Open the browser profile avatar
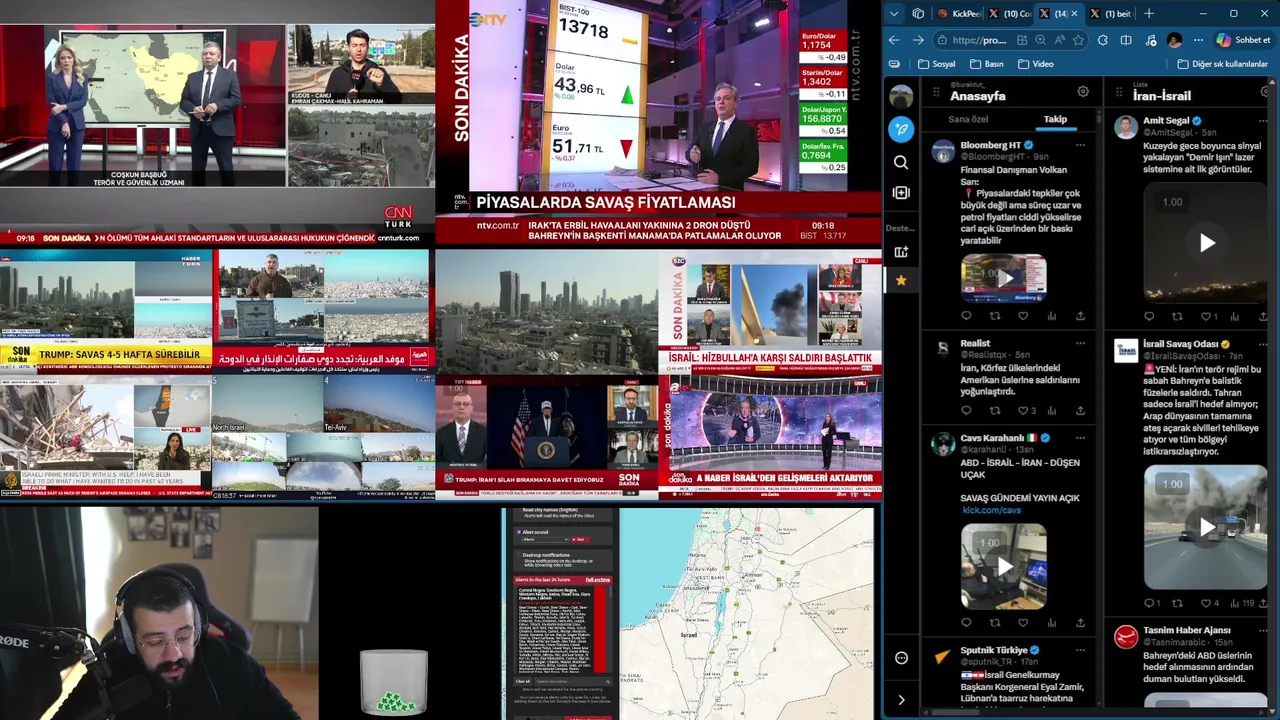The height and width of the screenshot is (720, 1280). click(1174, 40)
